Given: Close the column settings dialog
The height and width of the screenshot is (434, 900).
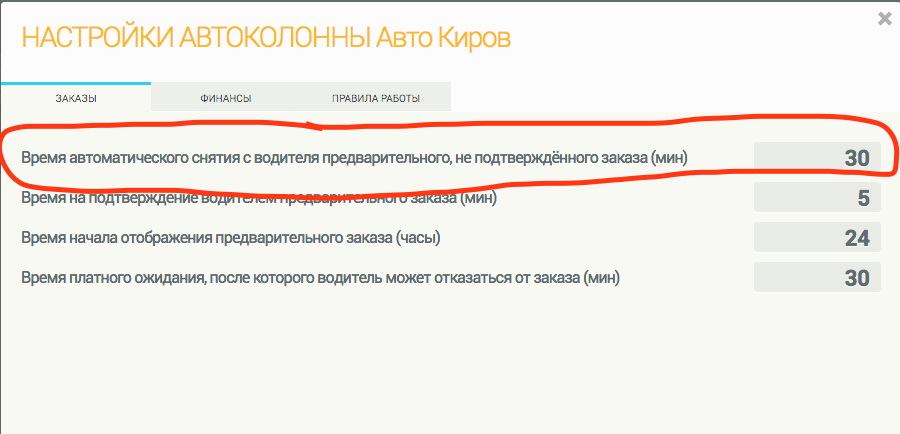Looking at the screenshot, I should click(884, 18).
